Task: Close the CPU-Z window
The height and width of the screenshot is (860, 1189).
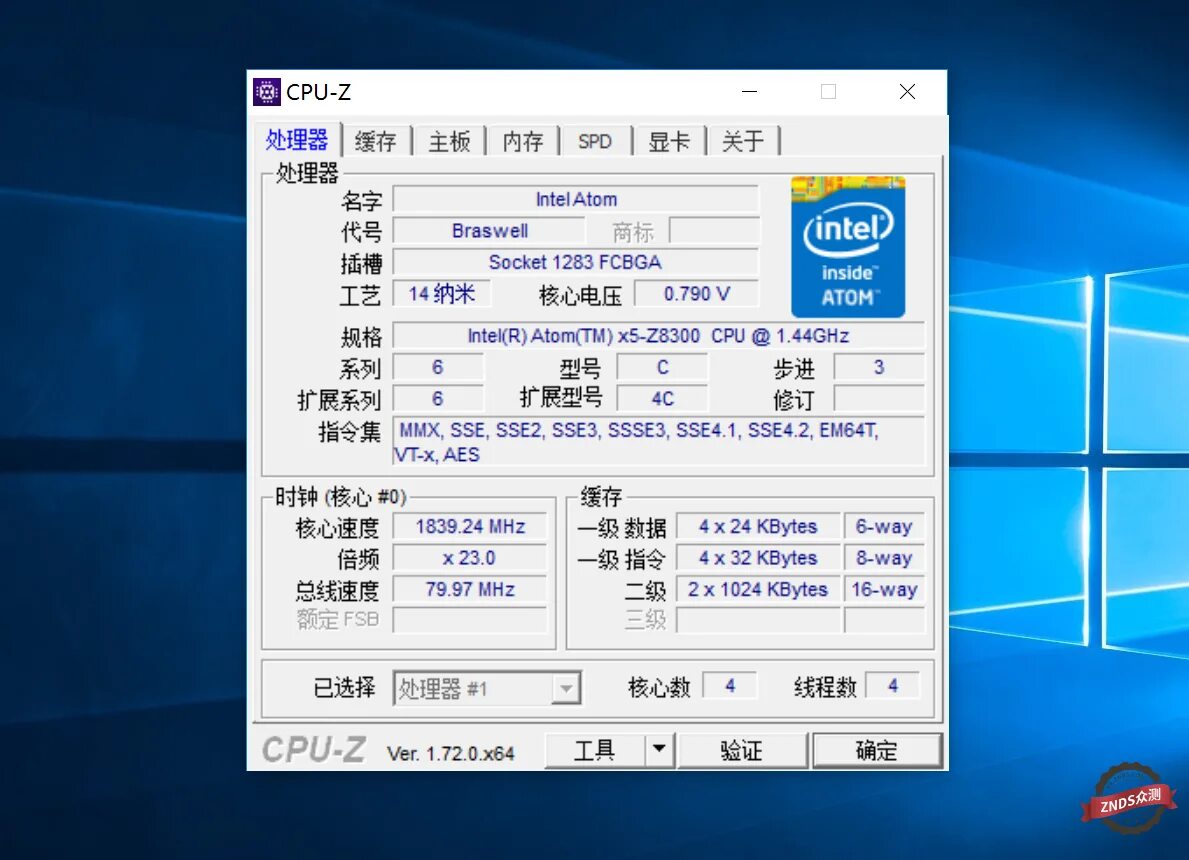Action: (907, 92)
